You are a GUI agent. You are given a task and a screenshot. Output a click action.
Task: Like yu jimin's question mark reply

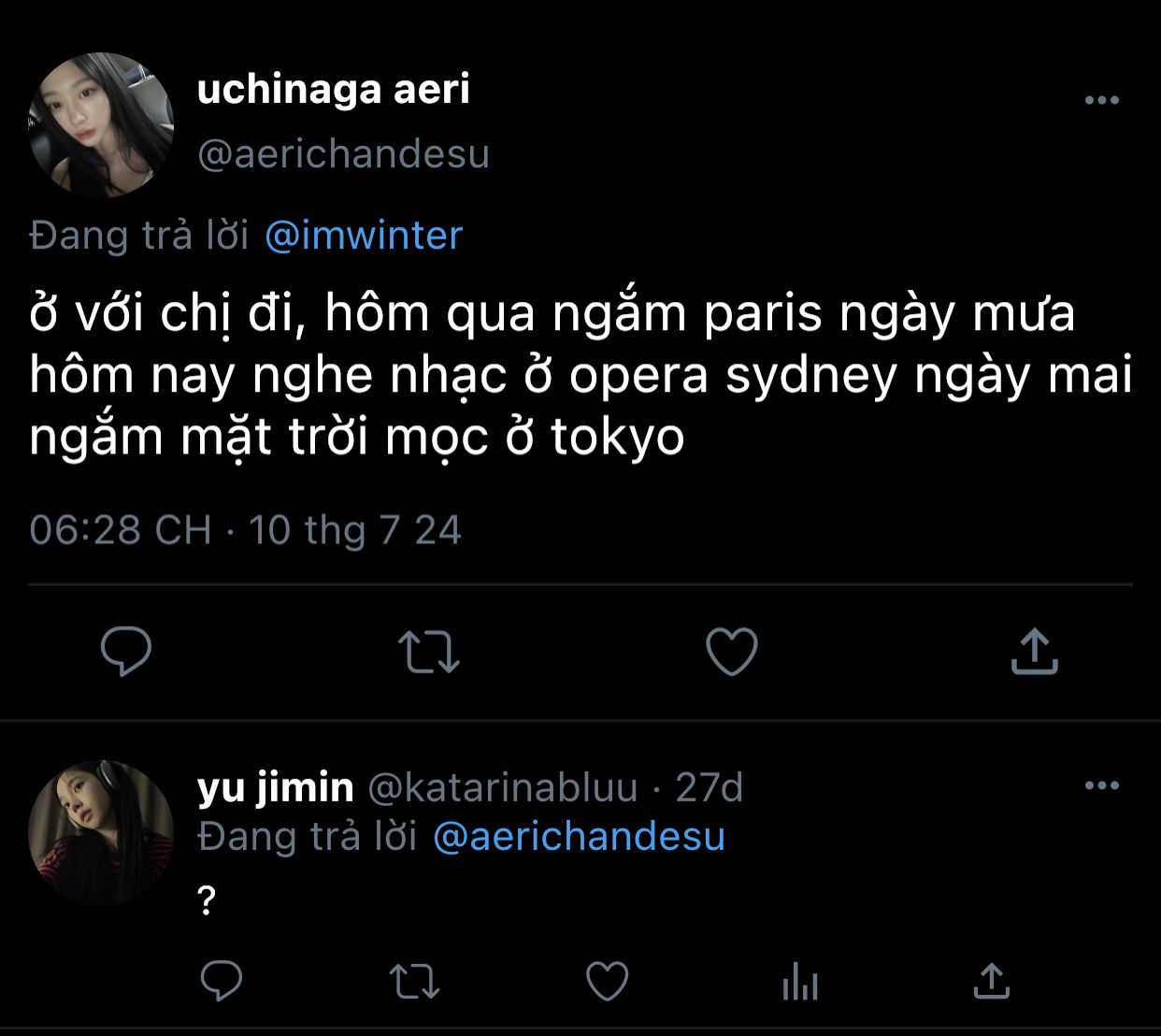click(x=607, y=981)
